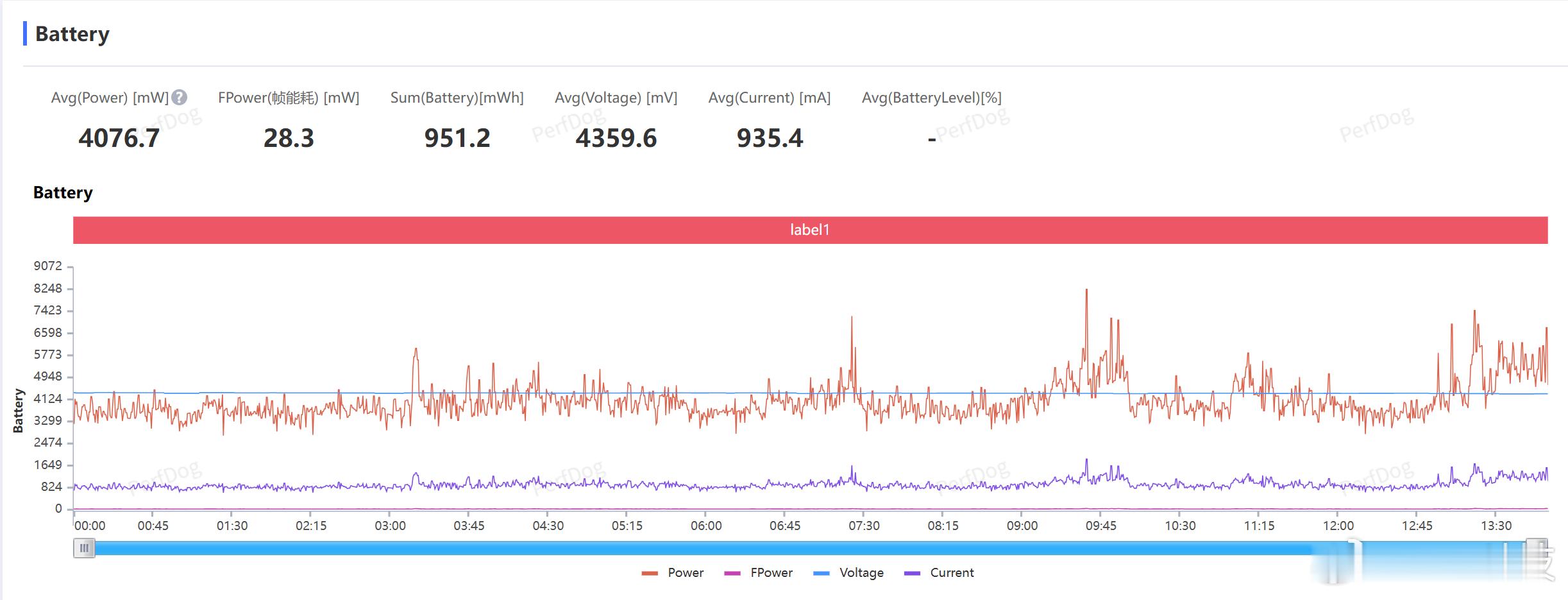This screenshot has height=600, width=1568.
Task: Click the Avg(BatteryLevel)[%] metric label
Action: tap(932, 98)
